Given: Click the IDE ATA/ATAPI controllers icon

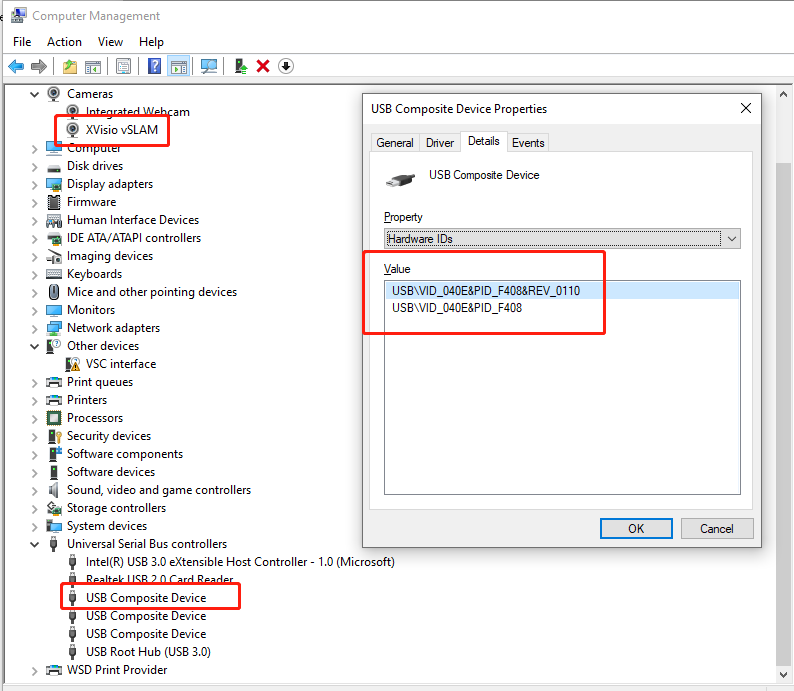Looking at the screenshot, I should pos(54,238).
